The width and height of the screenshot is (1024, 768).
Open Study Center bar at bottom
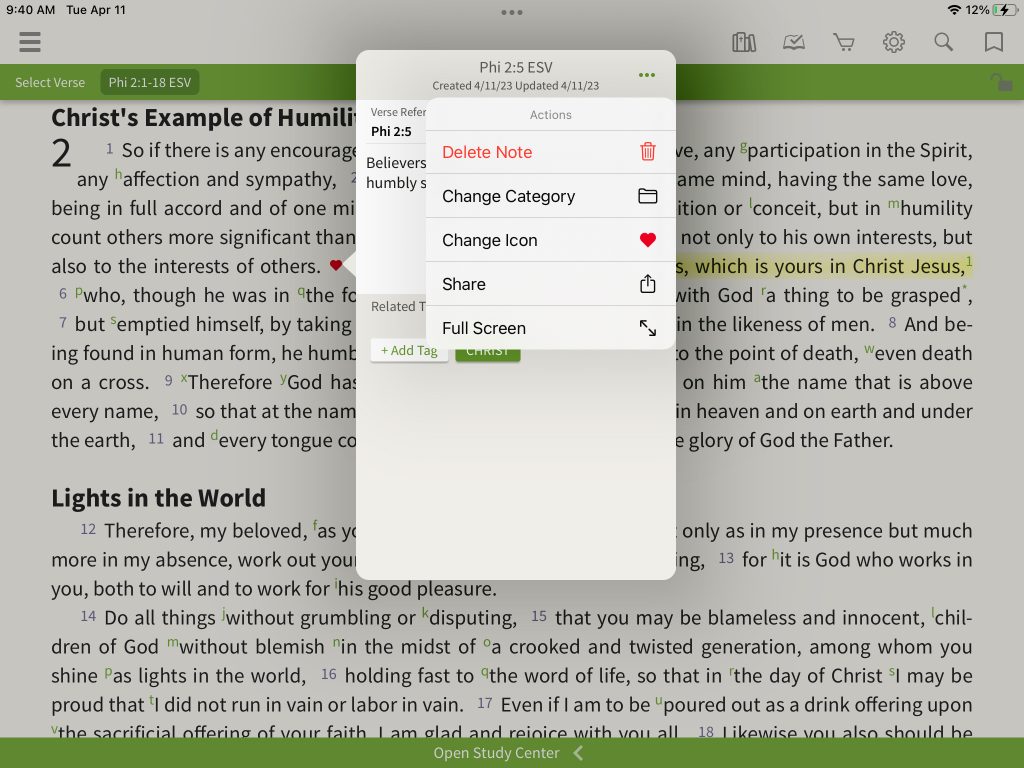512,753
